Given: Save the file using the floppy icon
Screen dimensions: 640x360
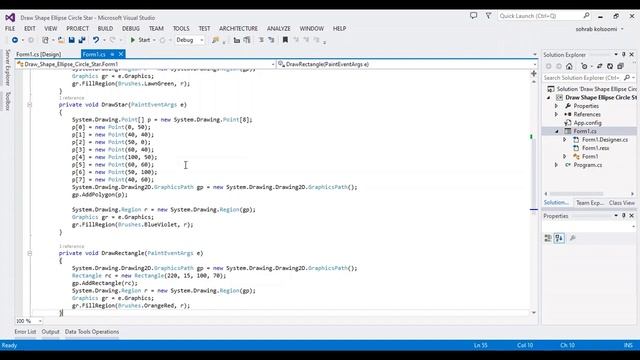Looking at the screenshot, I should (71, 40).
